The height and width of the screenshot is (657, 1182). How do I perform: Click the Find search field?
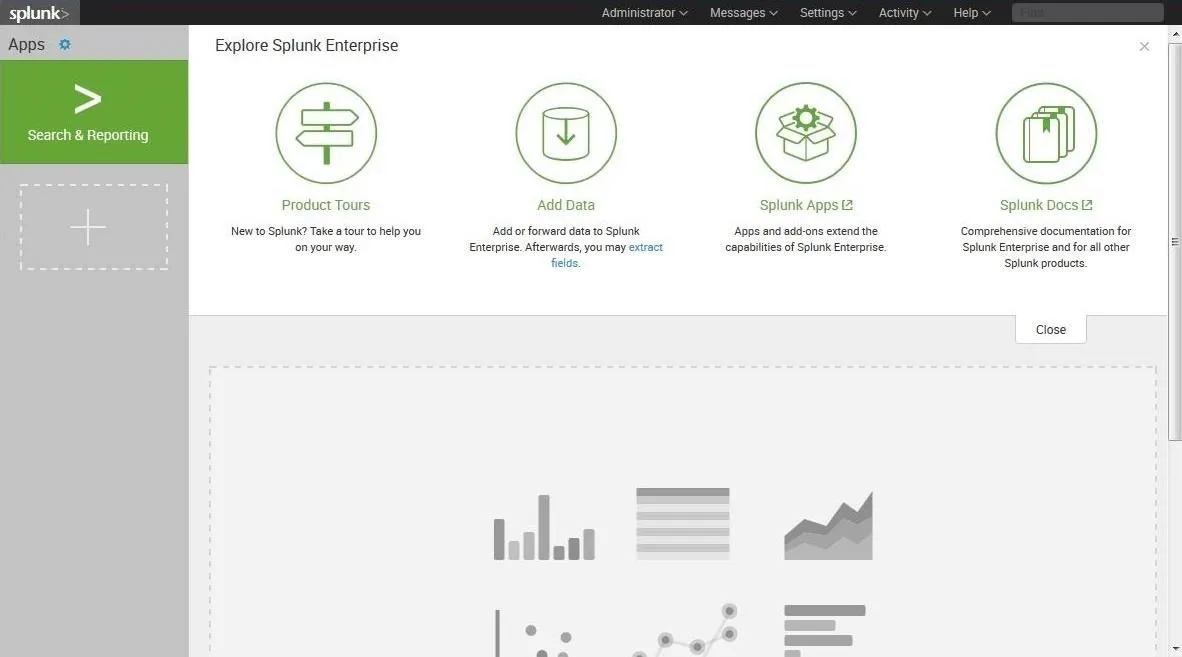tap(1088, 13)
